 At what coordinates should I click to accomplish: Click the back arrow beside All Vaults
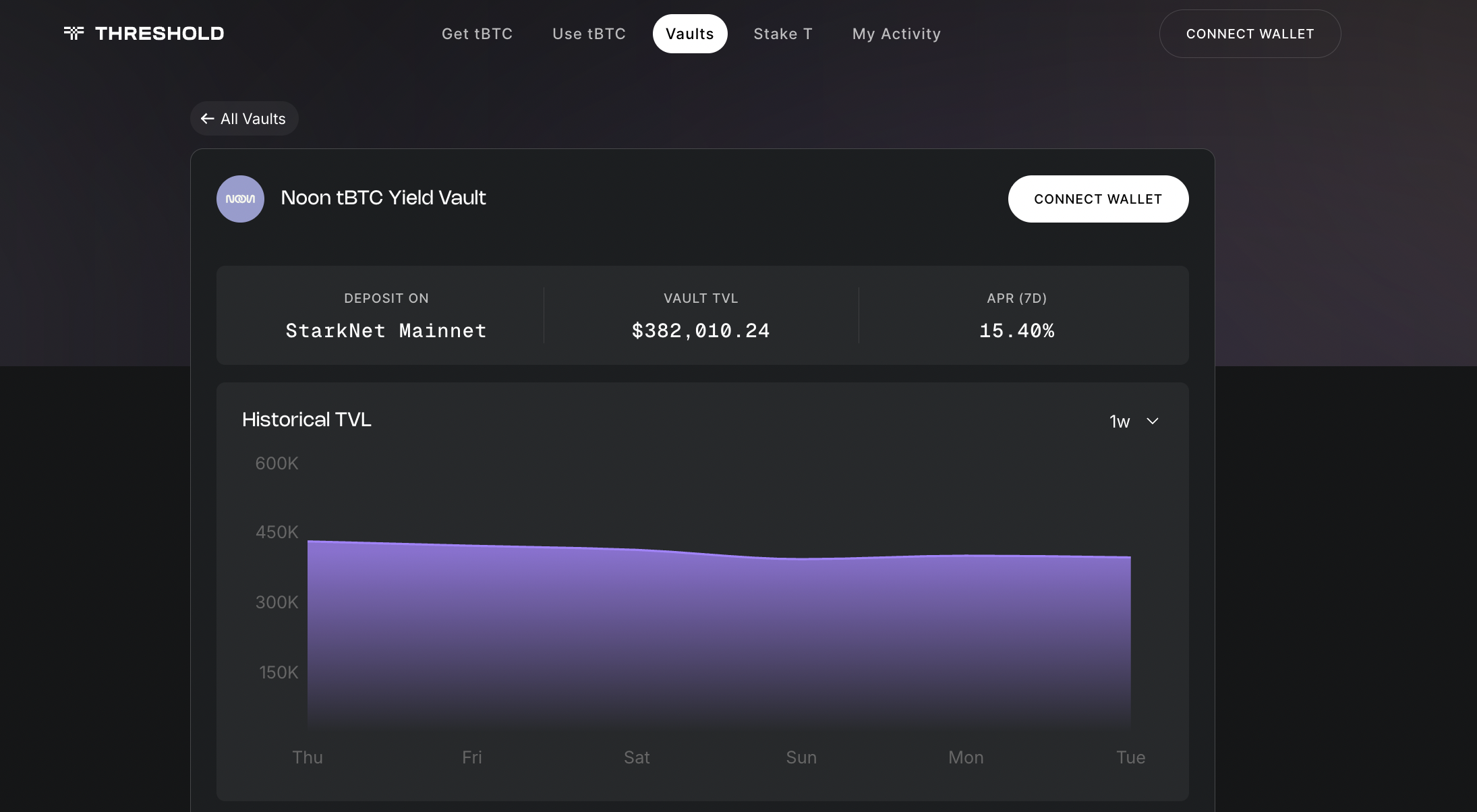(207, 118)
